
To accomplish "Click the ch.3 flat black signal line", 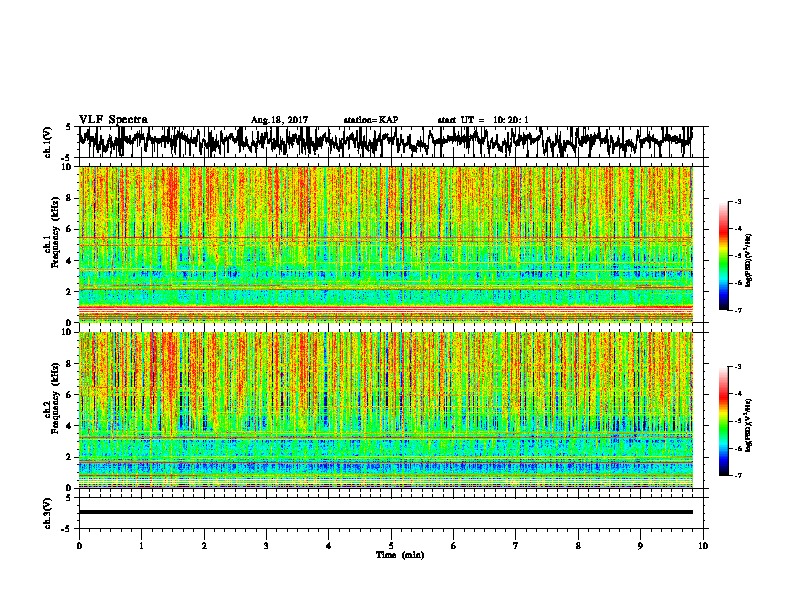I will pos(385,512).
